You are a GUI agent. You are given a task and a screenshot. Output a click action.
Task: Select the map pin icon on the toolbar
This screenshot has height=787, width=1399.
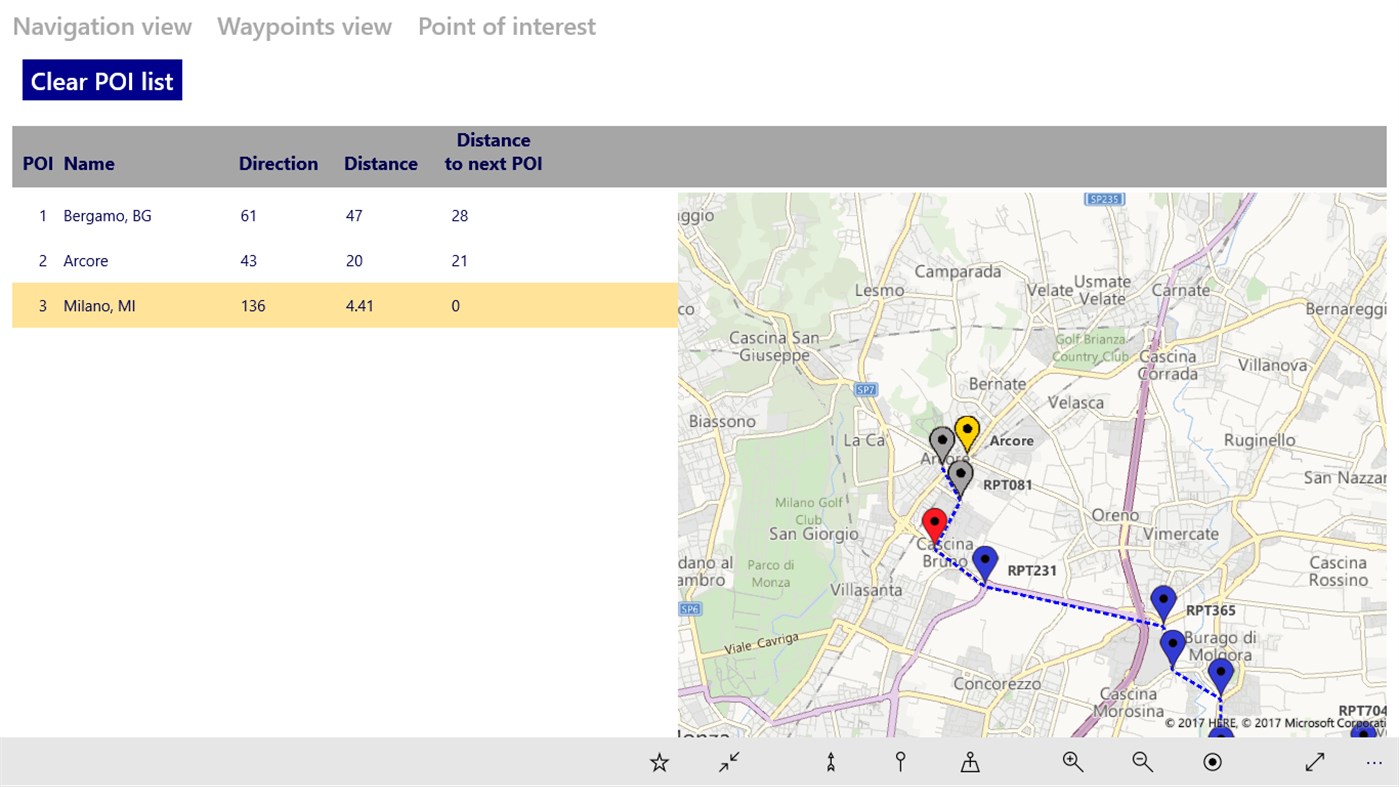click(x=899, y=762)
